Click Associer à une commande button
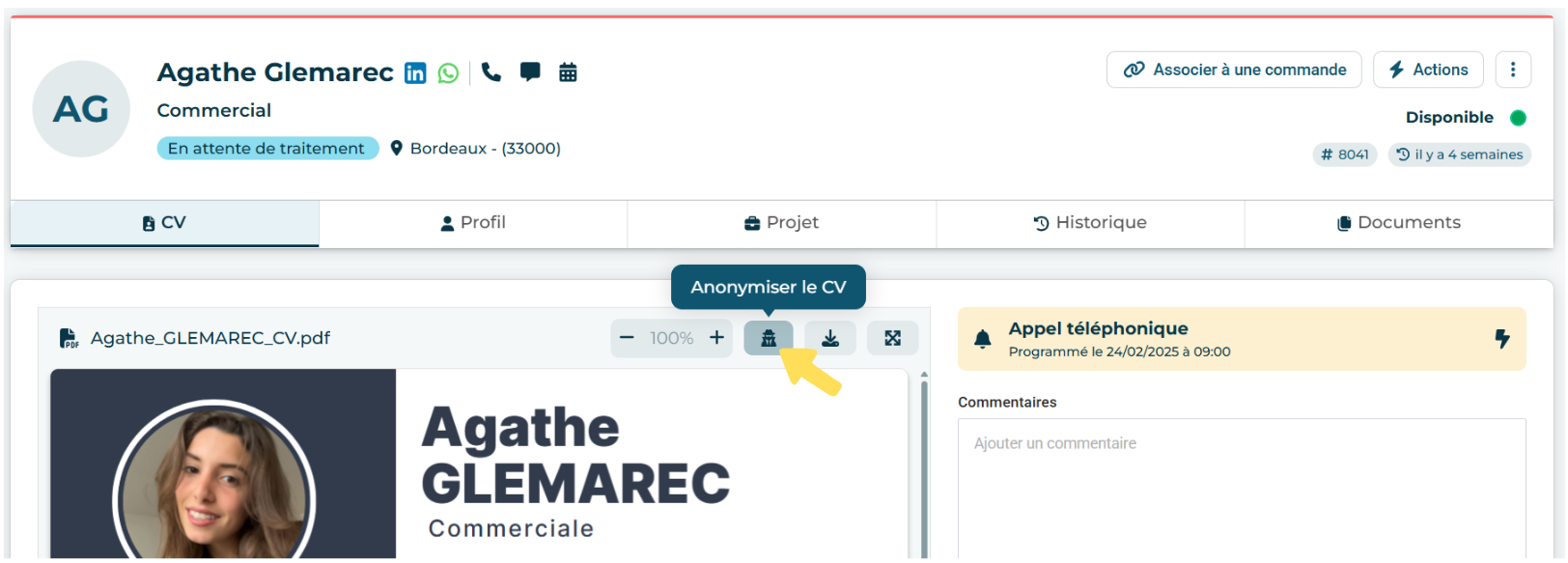1568x563 pixels. pos(1234,70)
